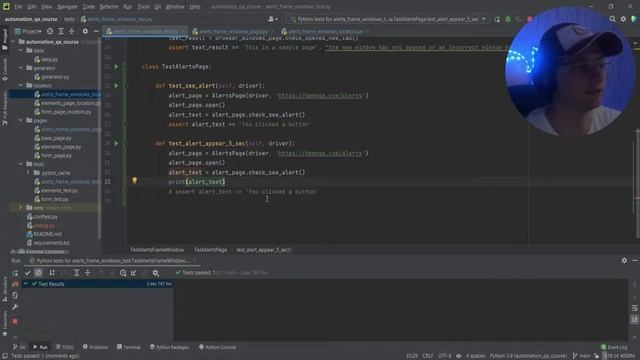Open test history clock icon
This screenshot has height=360, width=640.
pos(123,273)
